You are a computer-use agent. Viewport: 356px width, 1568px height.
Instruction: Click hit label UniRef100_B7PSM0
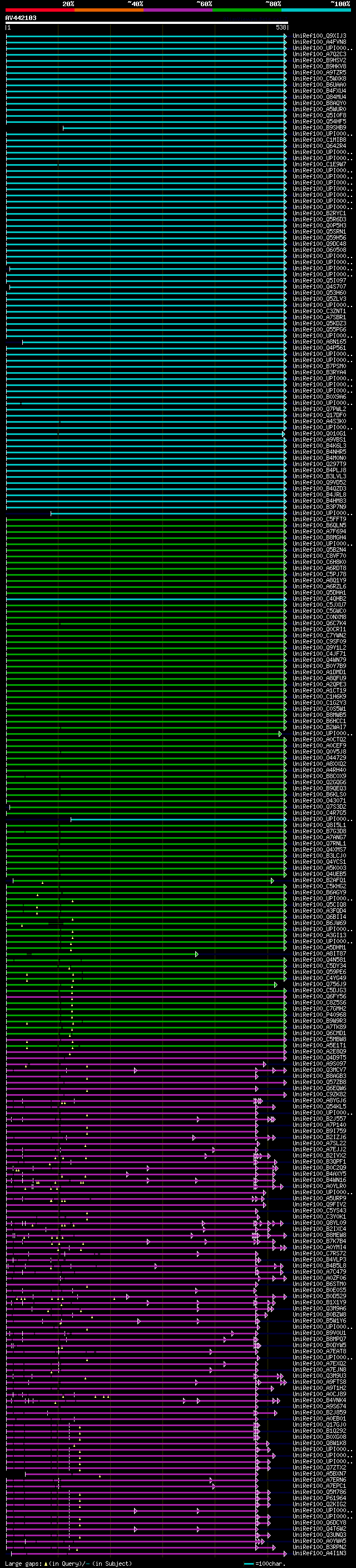tap(319, 367)
